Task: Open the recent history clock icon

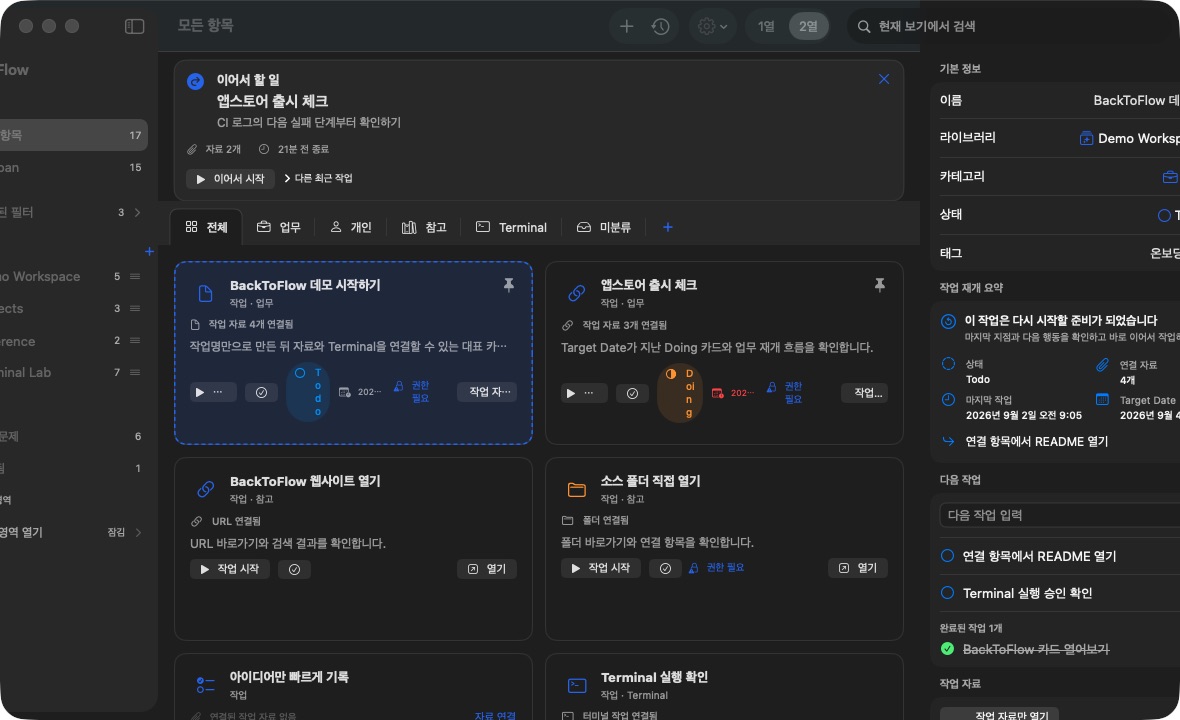Action: tap(661, 26)
